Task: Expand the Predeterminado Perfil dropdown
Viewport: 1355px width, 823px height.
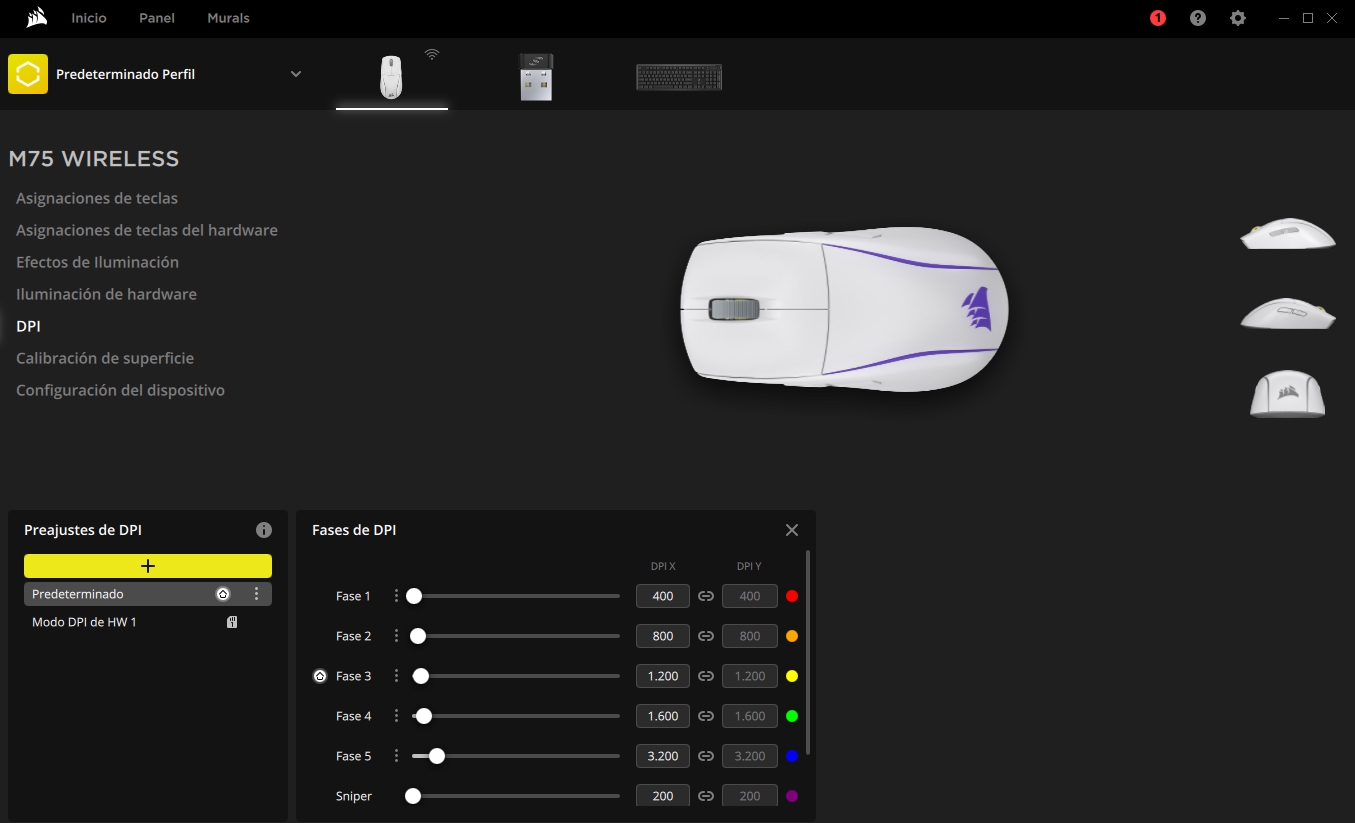Action: point(296,74)
